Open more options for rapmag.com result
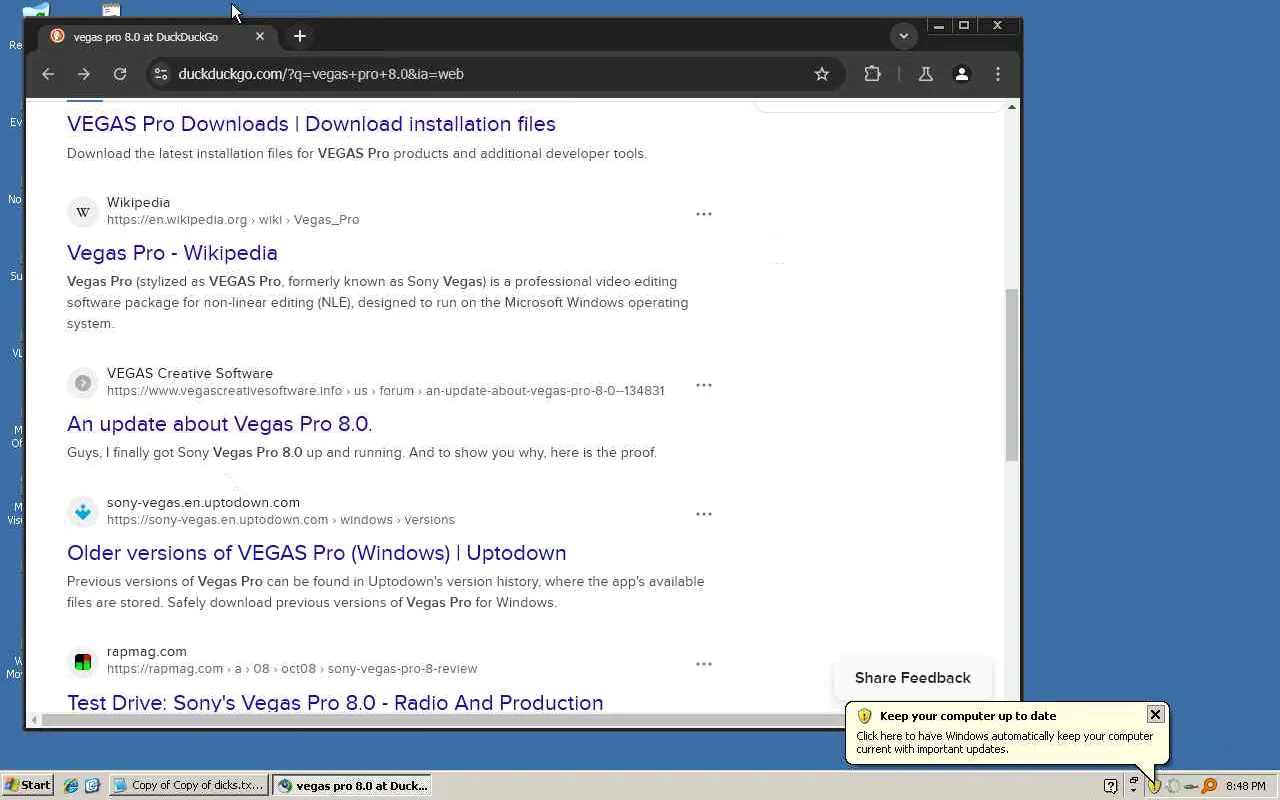 [704, 664]
